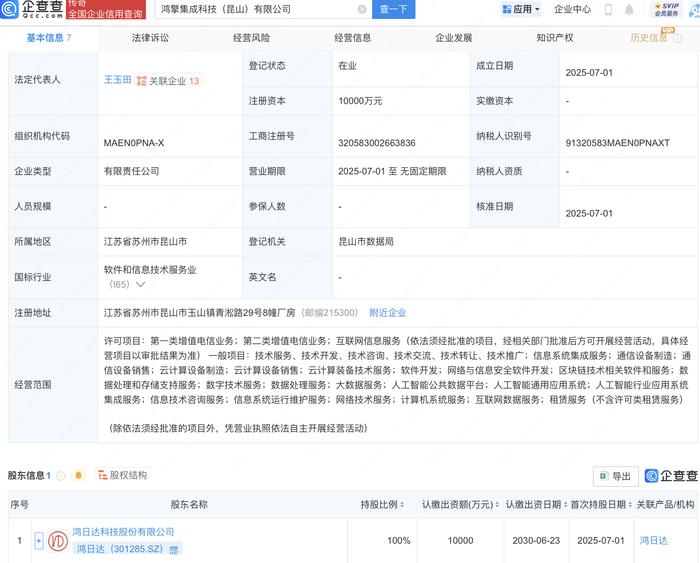The height and width of the screenshot is (563, 700).
Task: Click the orange bell icon near 股东信息
Action: (78, 475)
